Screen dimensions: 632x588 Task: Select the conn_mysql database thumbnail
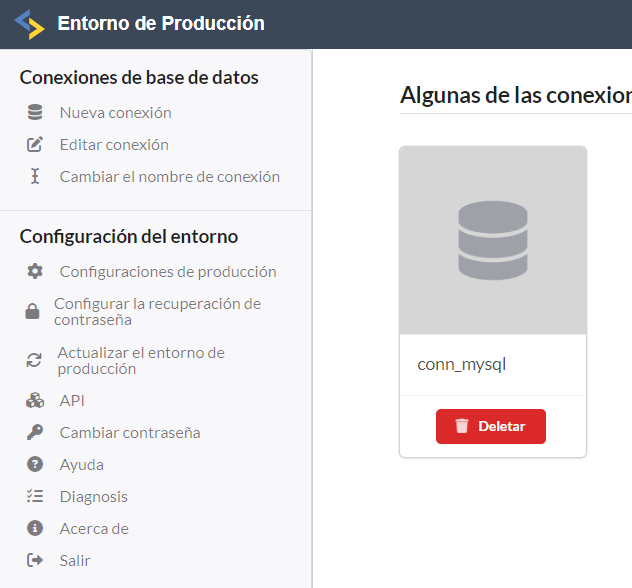coord(492,240)
